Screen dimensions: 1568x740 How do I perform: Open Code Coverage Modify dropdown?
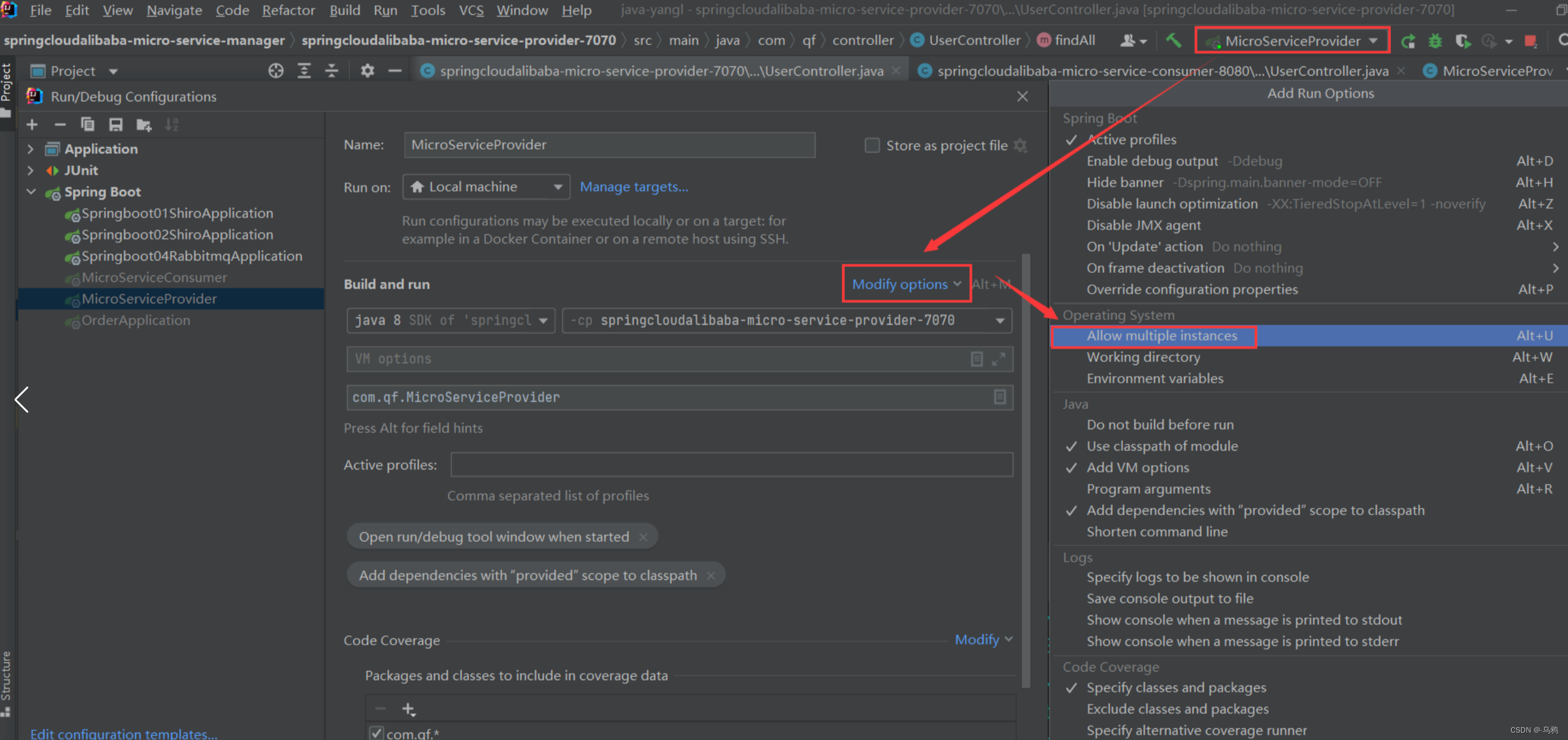click(983, 639)
